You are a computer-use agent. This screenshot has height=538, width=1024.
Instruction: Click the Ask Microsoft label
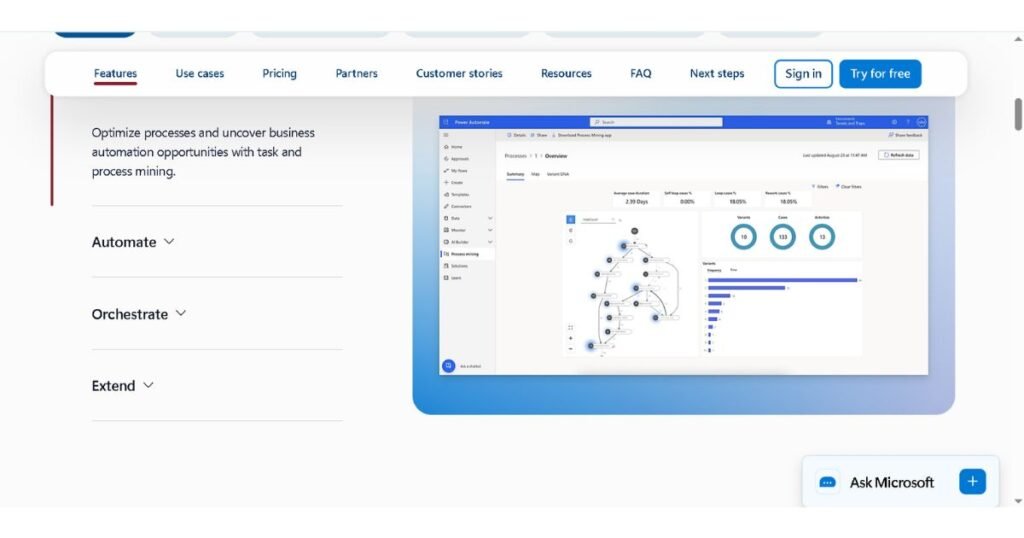[891, 483]
